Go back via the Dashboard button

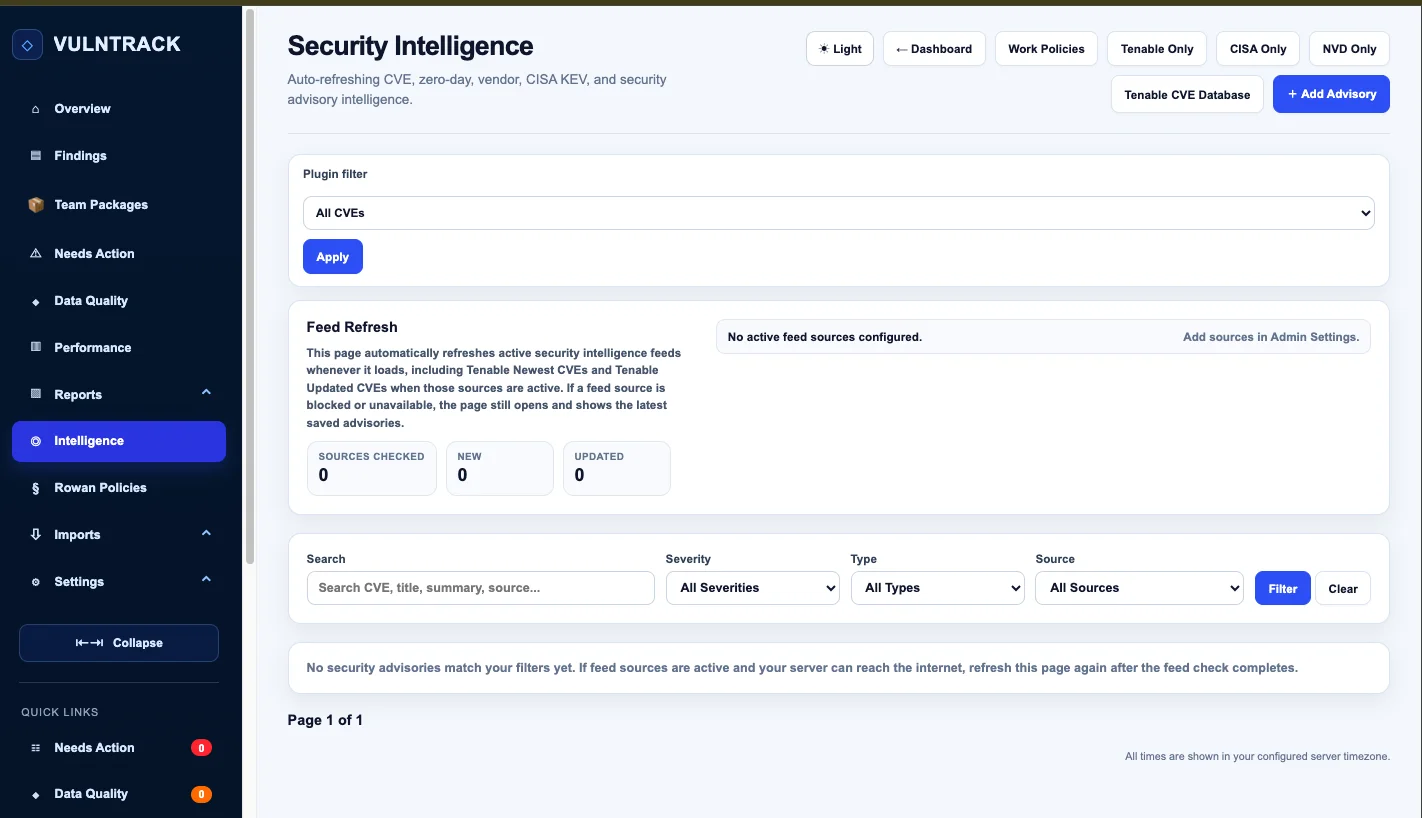(934, 49)
